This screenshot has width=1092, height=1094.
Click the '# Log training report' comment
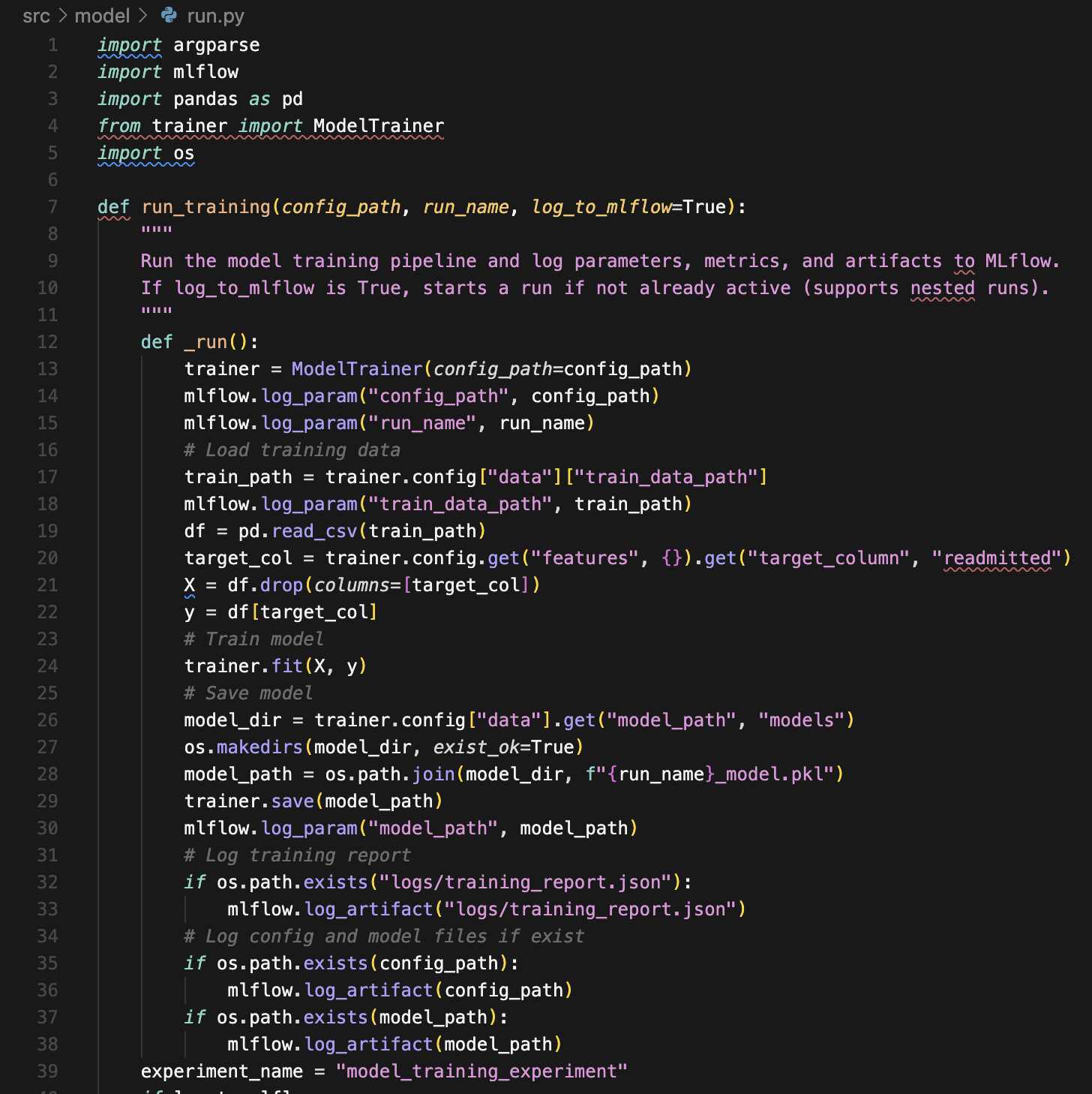coord(297,855)
